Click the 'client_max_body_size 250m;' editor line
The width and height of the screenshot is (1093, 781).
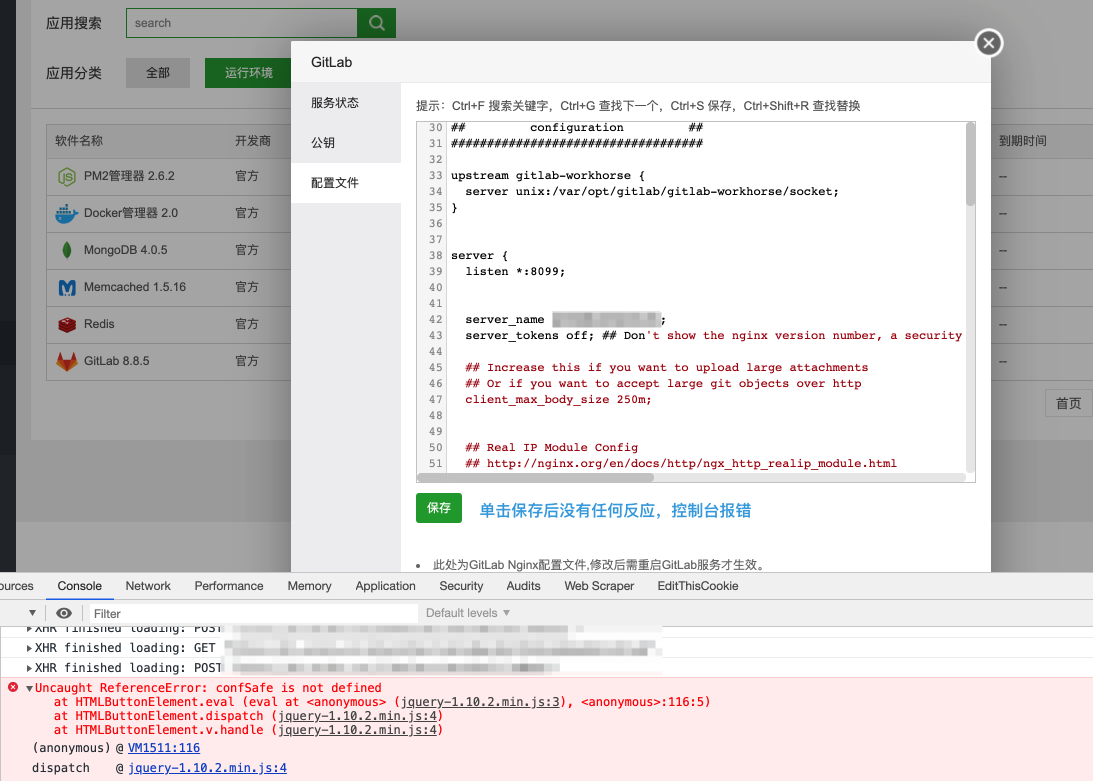point(558,400)
